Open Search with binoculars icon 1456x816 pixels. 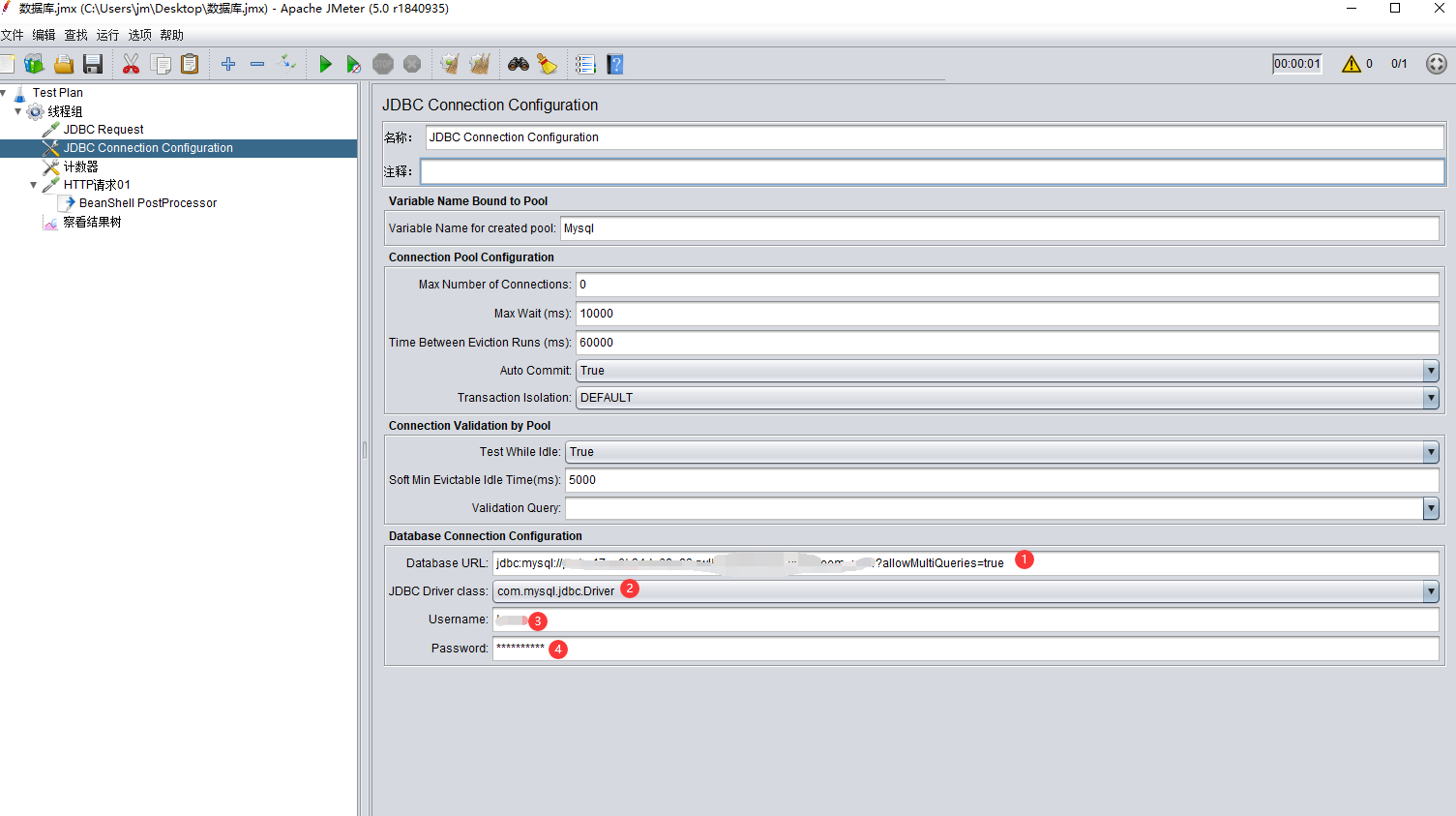pos(519,64)
